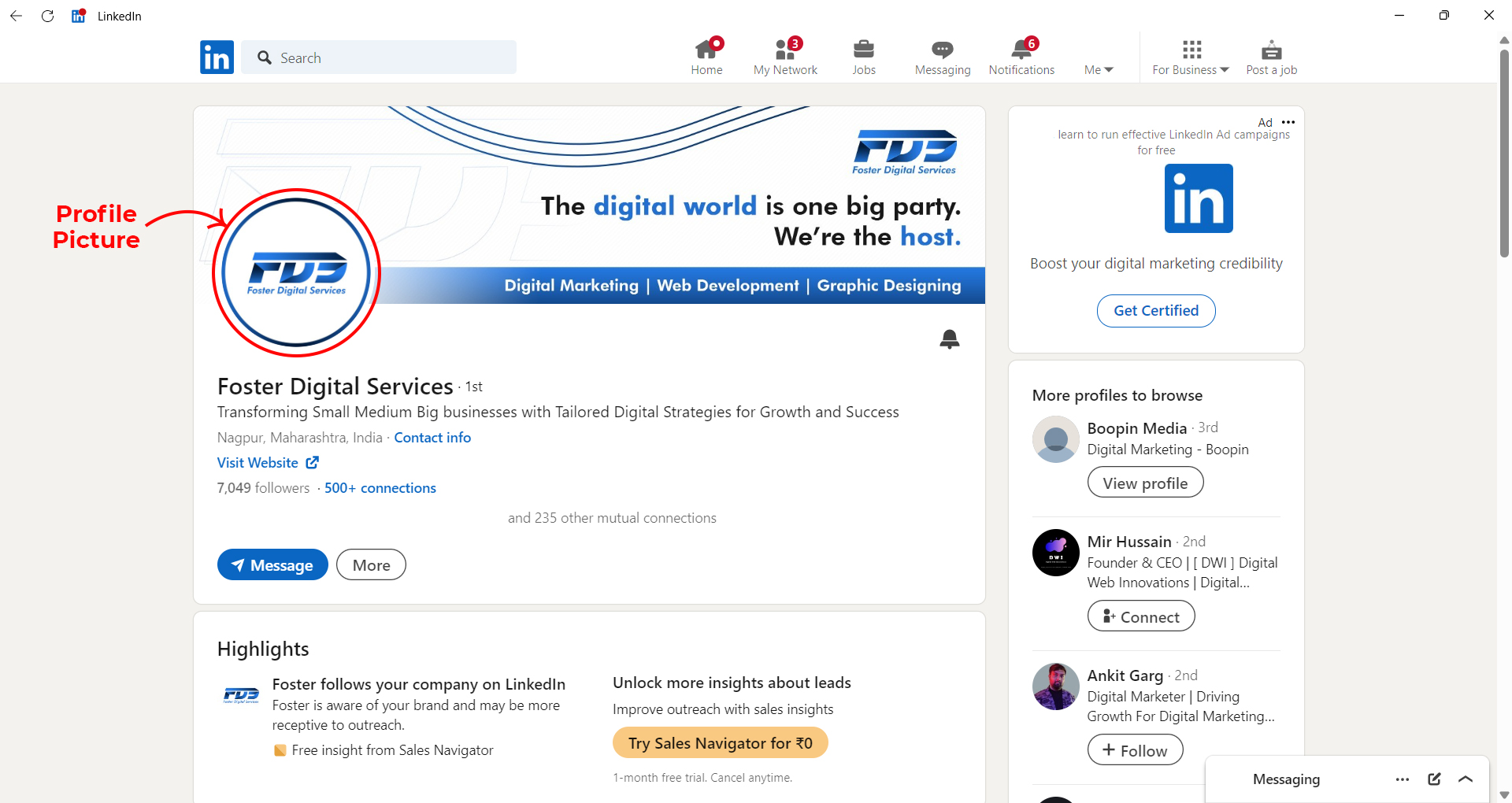The height and width of the screenshot is (803, 1512).
Task: Click View profile for Boopin Media
Action: click(1145, 483)
